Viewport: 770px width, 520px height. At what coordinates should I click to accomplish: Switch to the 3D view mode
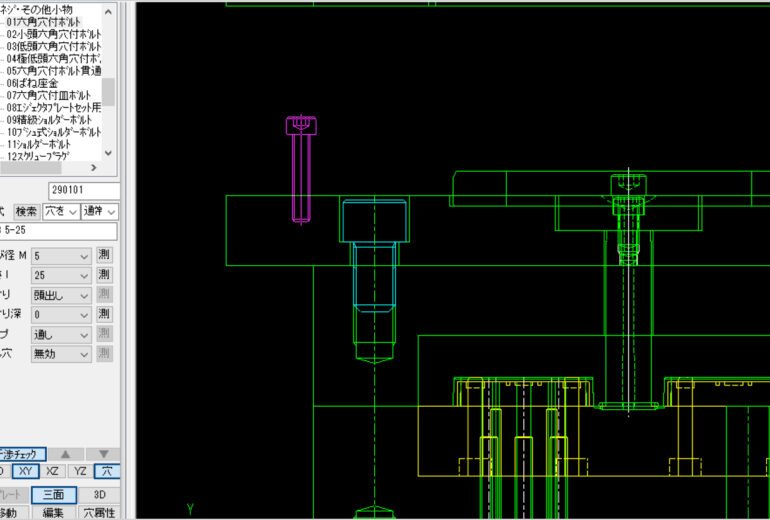tap(99, 494)
